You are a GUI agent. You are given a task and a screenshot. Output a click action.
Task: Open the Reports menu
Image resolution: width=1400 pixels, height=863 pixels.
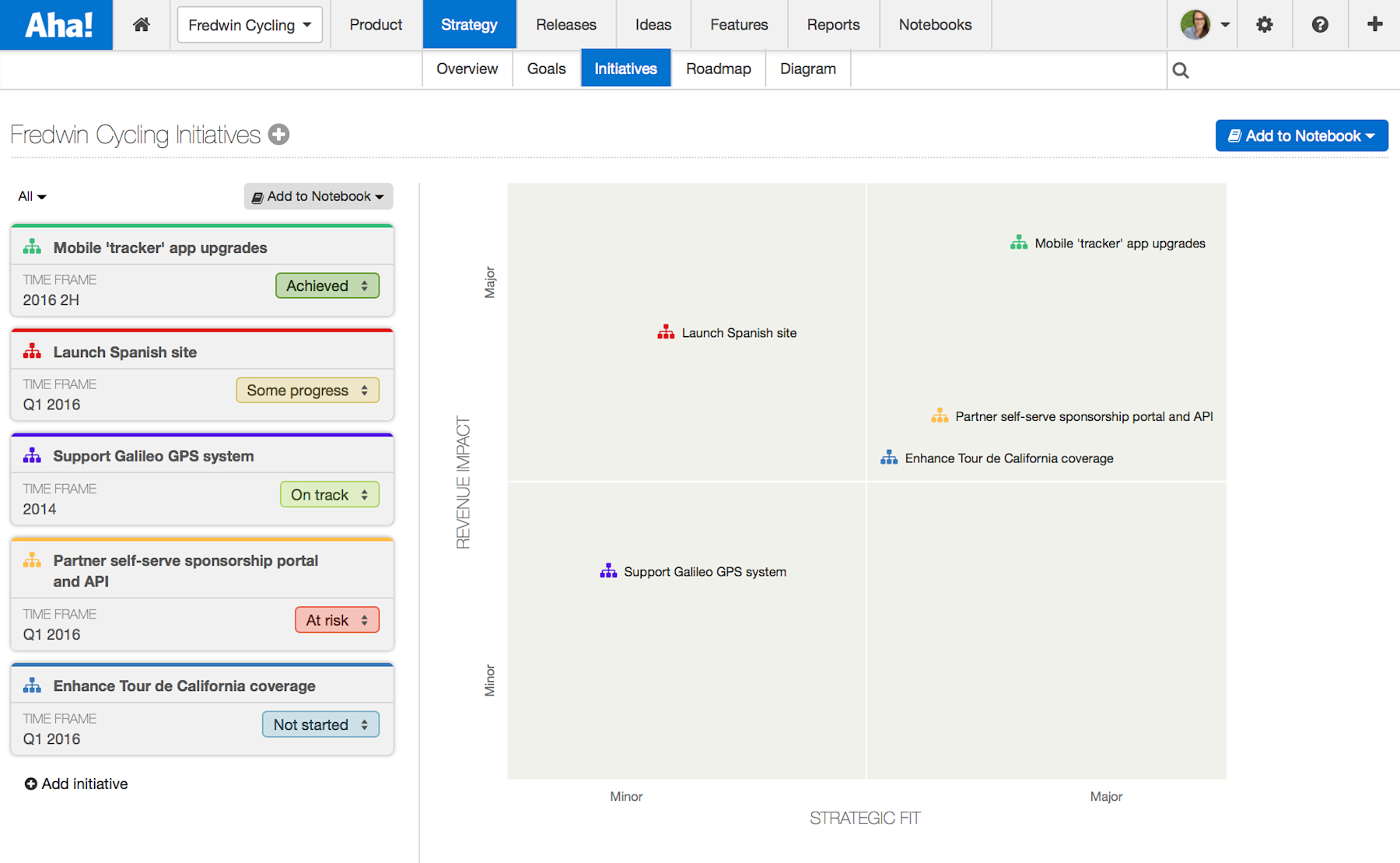833,24
